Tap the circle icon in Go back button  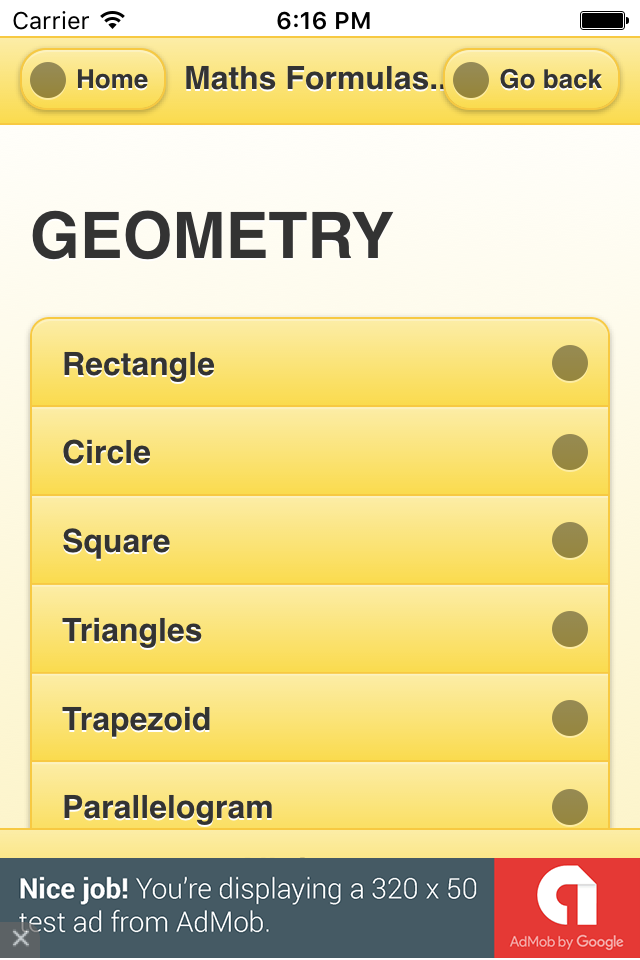point(471,80)
